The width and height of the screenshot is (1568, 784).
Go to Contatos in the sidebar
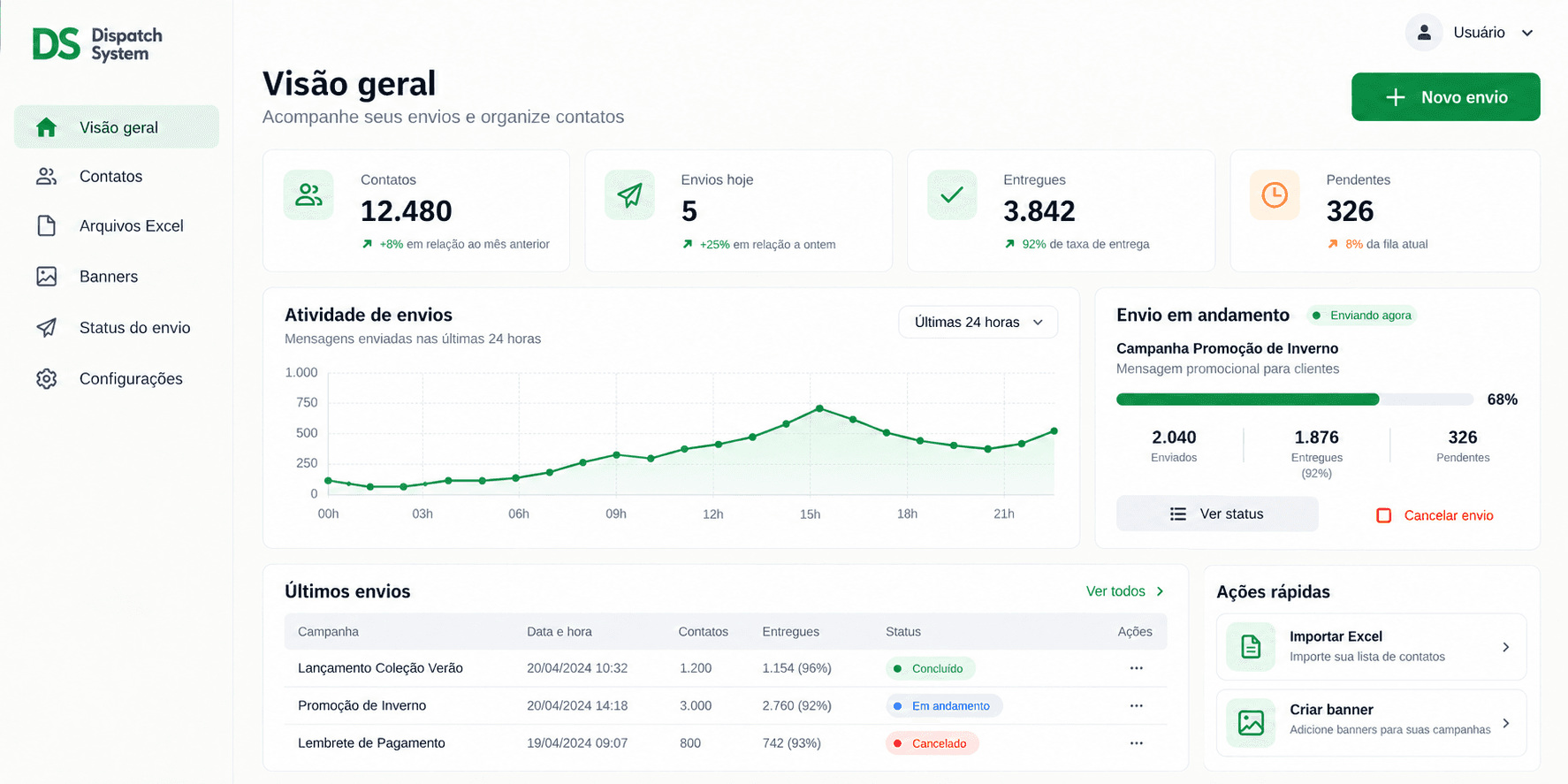click(x=117, y=177)
